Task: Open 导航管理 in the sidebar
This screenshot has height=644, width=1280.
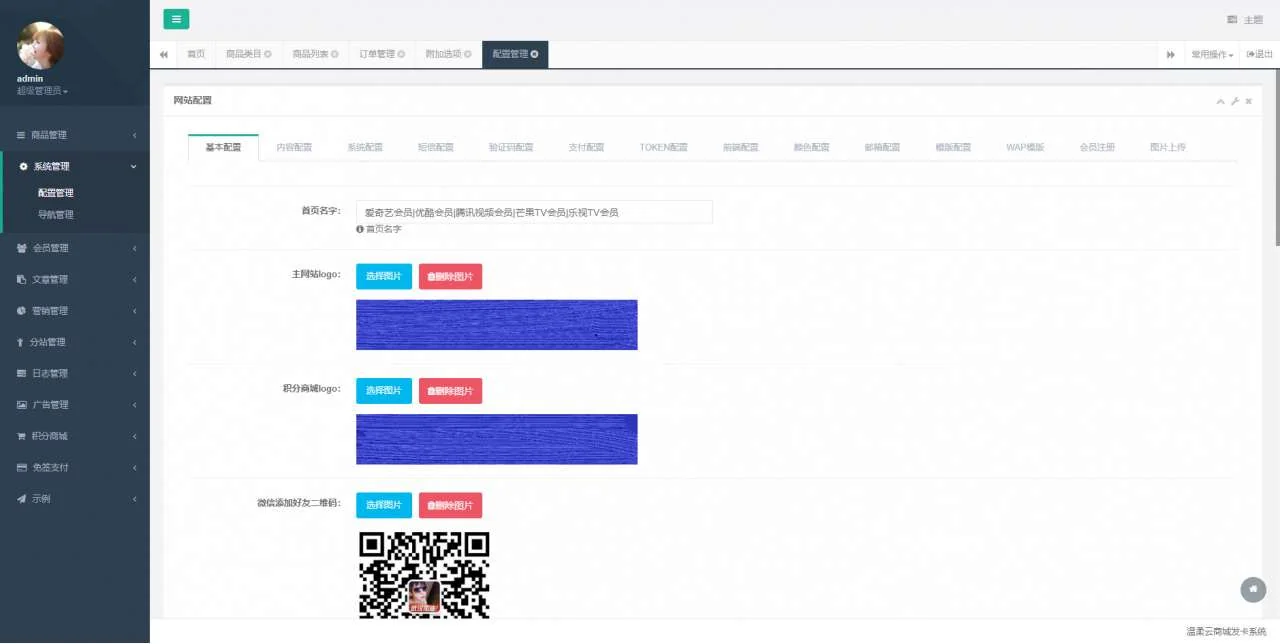Action: [56, 215]
